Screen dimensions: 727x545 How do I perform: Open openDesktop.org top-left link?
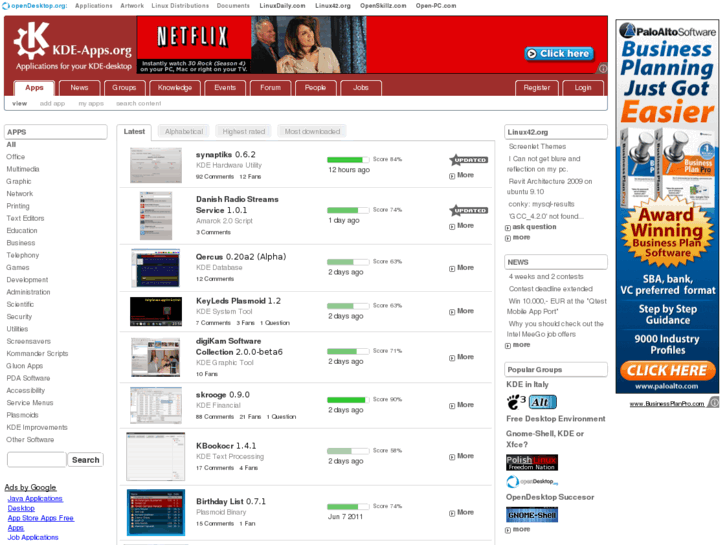35,6
